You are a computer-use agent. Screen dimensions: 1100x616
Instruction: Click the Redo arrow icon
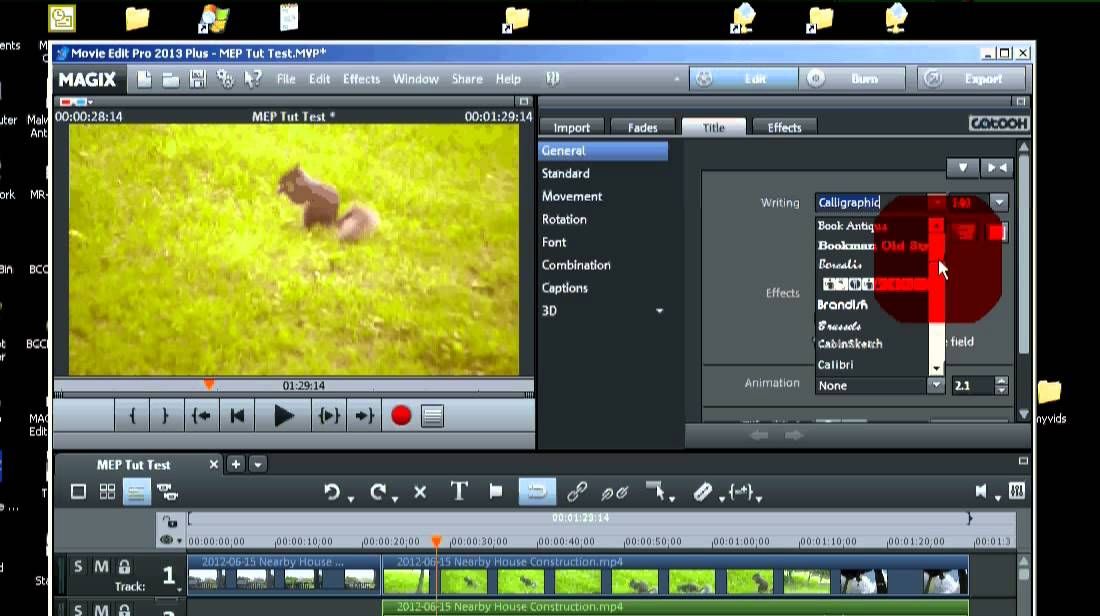coord(377,491)
